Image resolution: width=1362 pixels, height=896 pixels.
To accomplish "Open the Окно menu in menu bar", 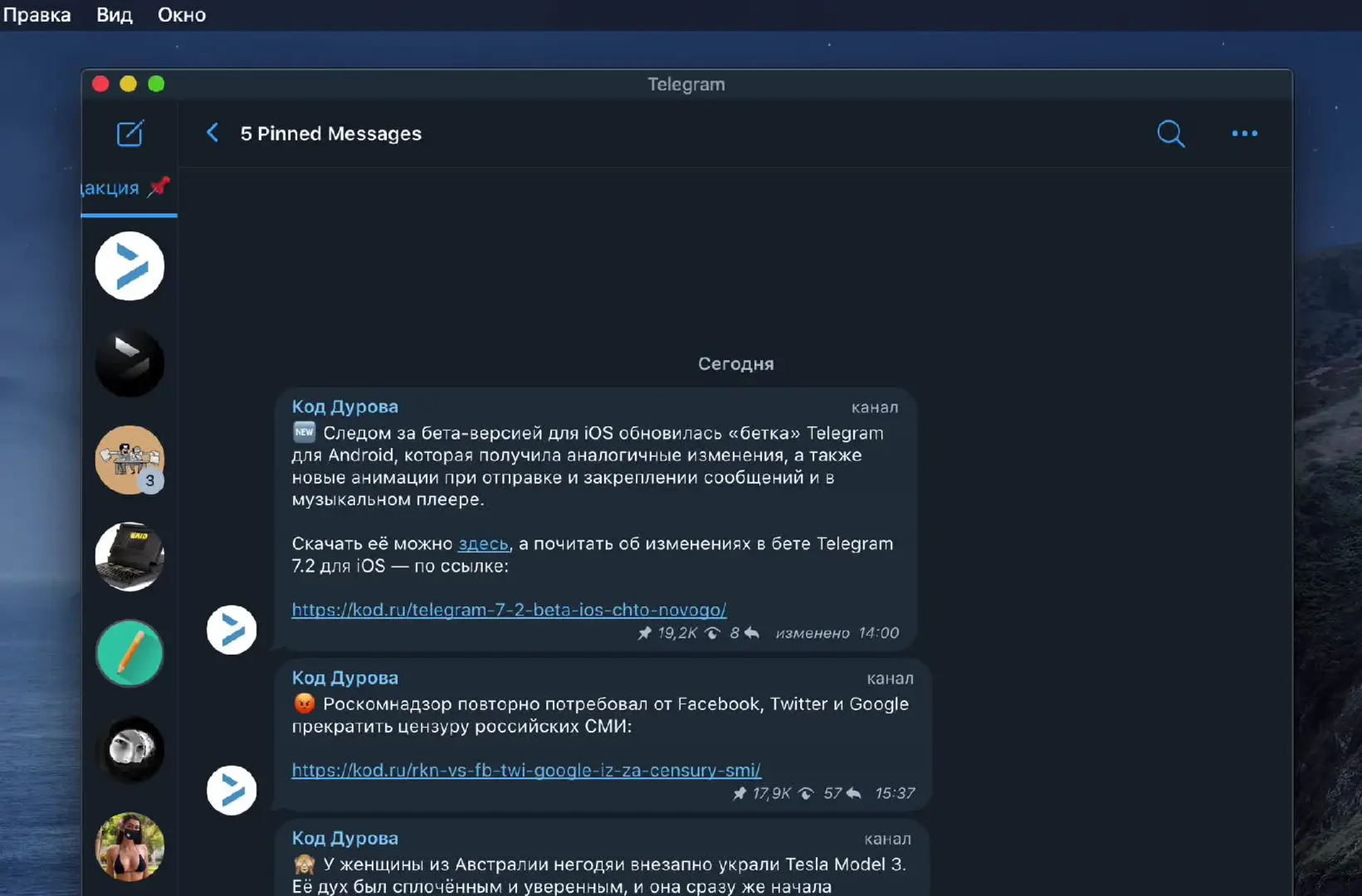I will click(182, 15).
